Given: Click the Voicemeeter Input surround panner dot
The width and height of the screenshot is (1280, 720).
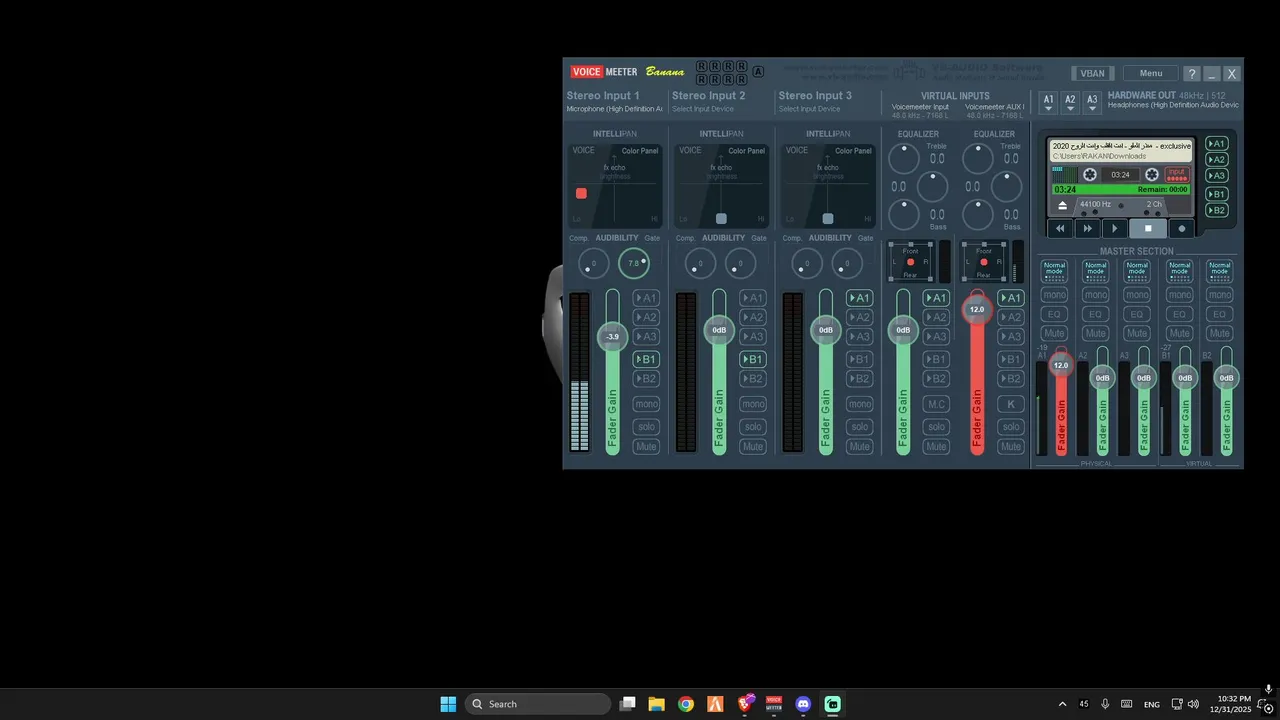Looking at the screenshot, I should click(x=910, y=262).
